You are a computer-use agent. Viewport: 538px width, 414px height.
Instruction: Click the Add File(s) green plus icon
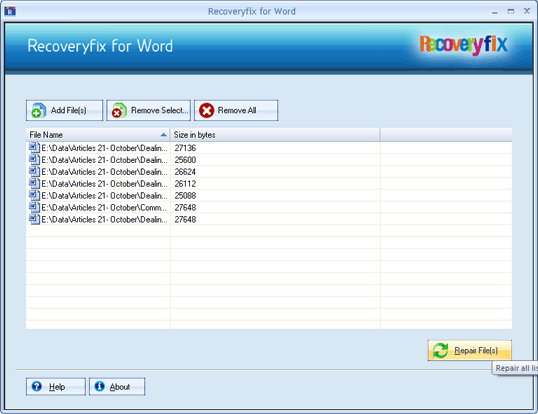[38, 110]
